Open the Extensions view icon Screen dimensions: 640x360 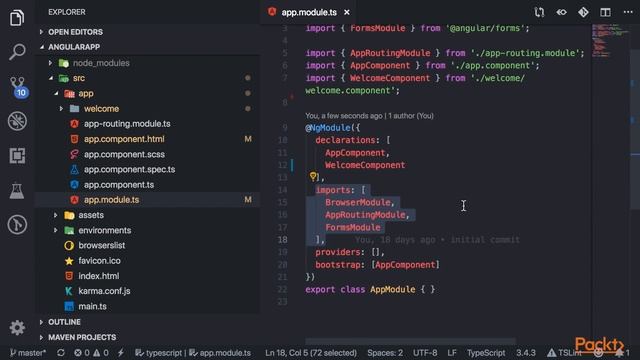[x=17, y=156]
